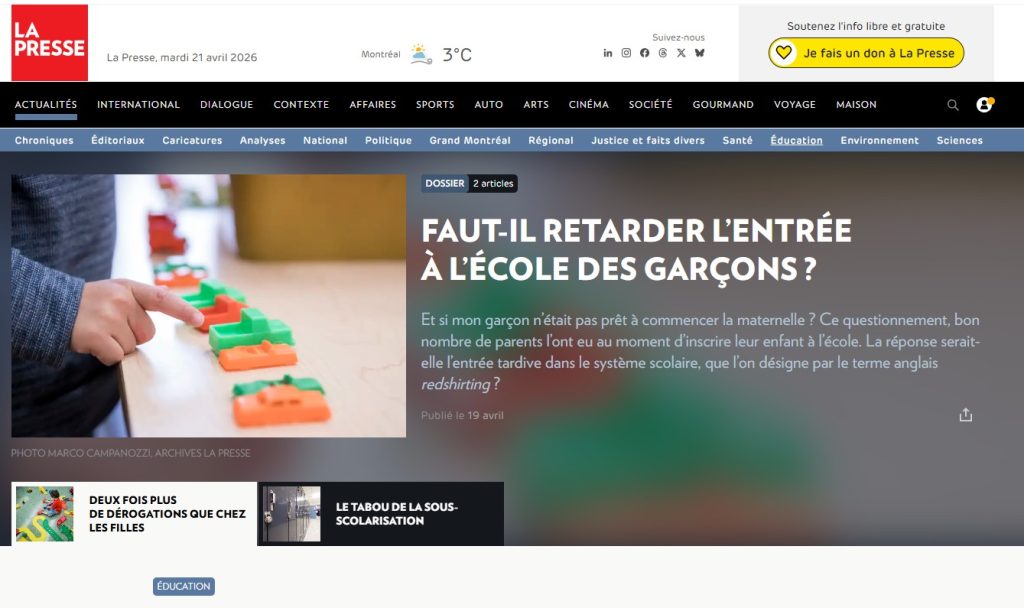Image resolution: width=1024 pixels, height=608 pixels.
Task: Select the Santé sub-section tab
Action: 737,140
